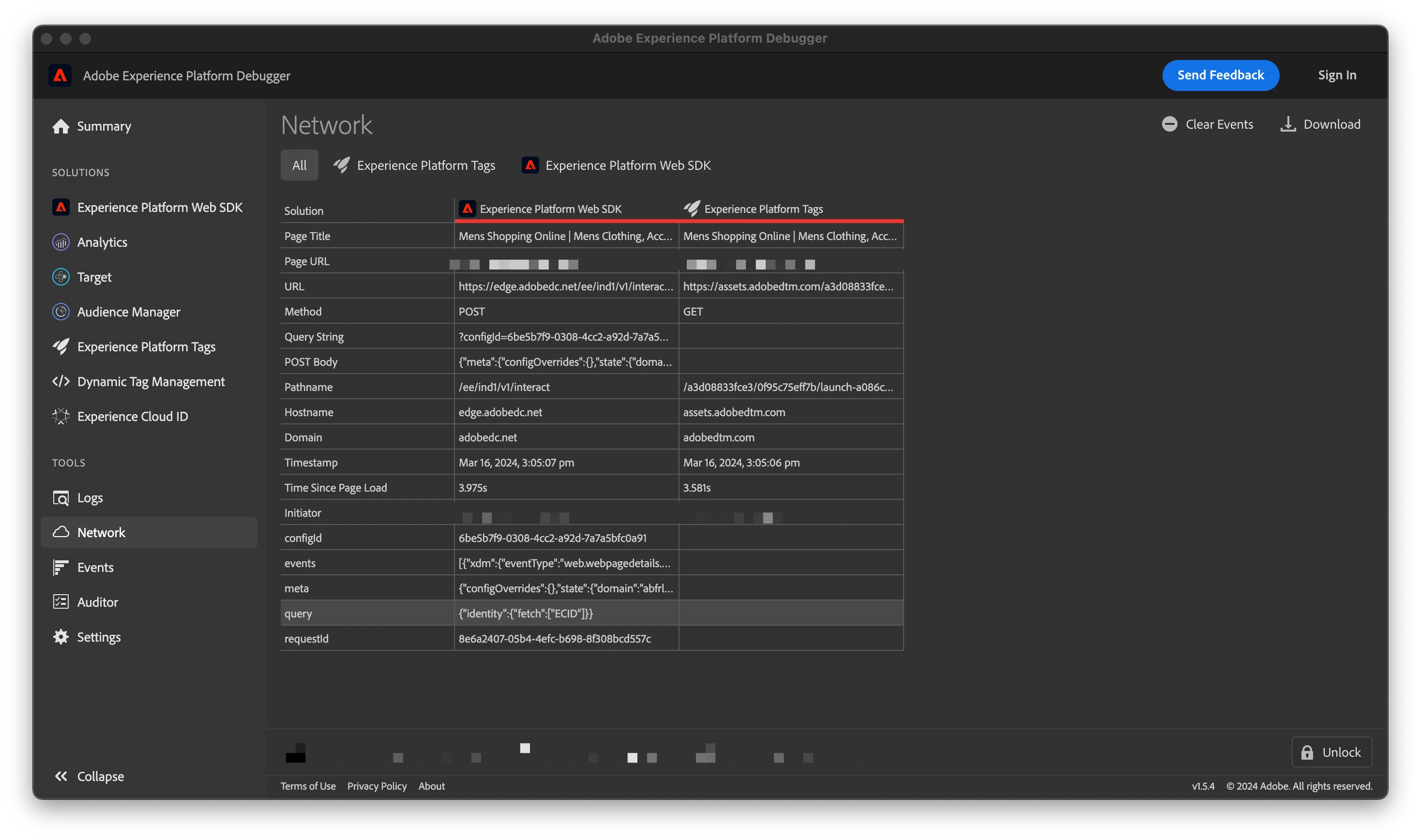Click the Events tool icon
Viewport: 1421px width, 840px height.
[60, 567]
